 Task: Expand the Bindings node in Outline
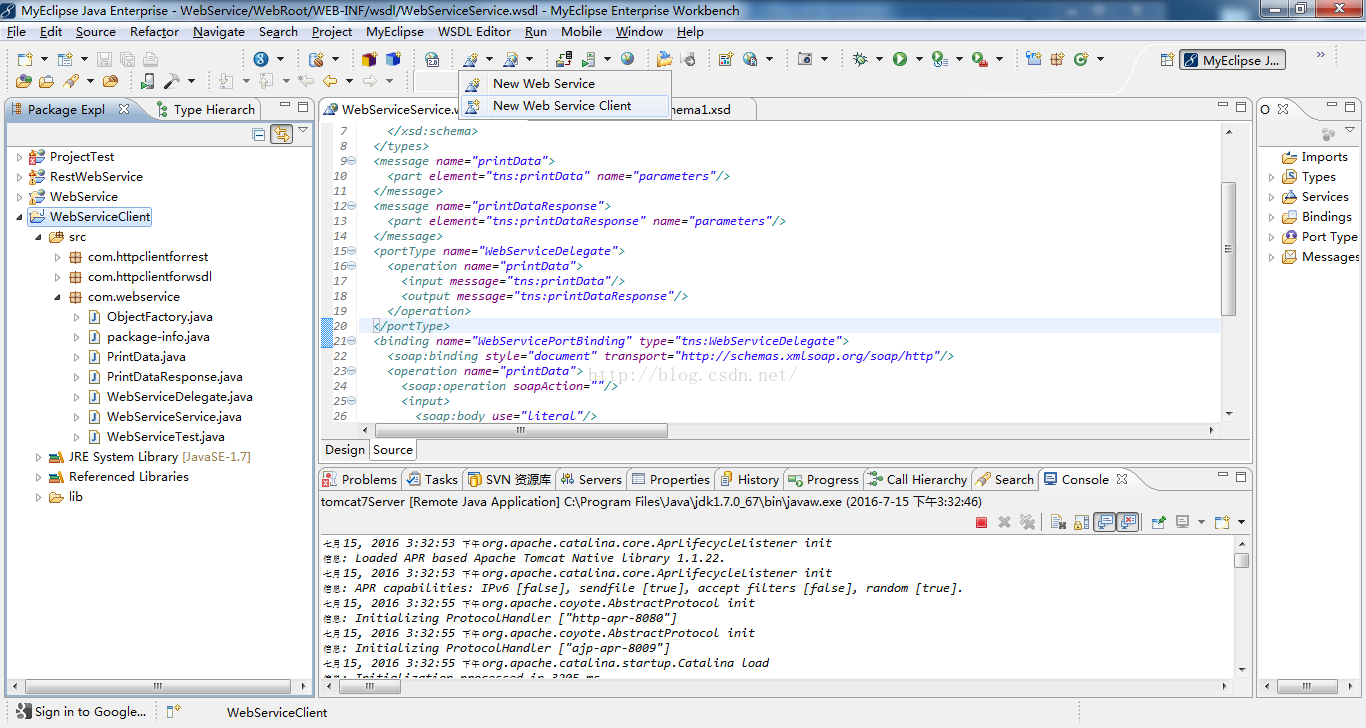click(x=1272, y=217)
